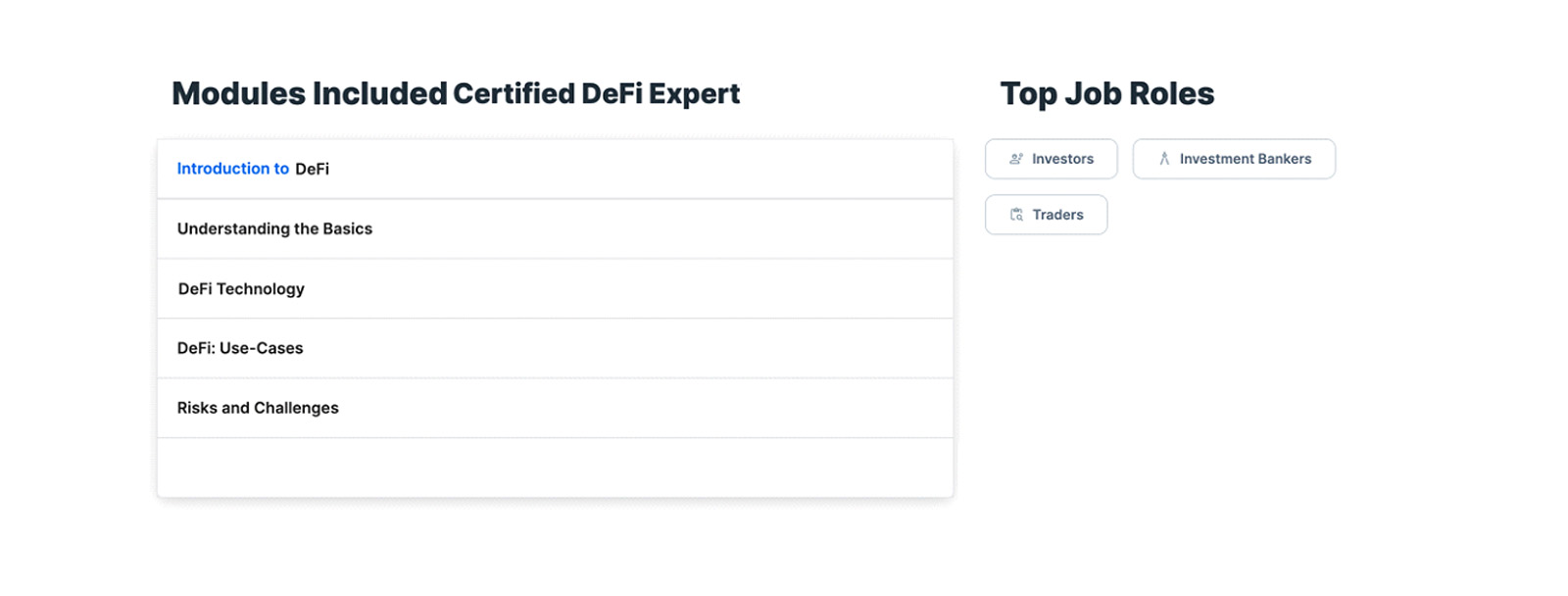This screenshot has height=596, width=1568.
Task: Click the Modules Included heading text
Action: point(310,93)
